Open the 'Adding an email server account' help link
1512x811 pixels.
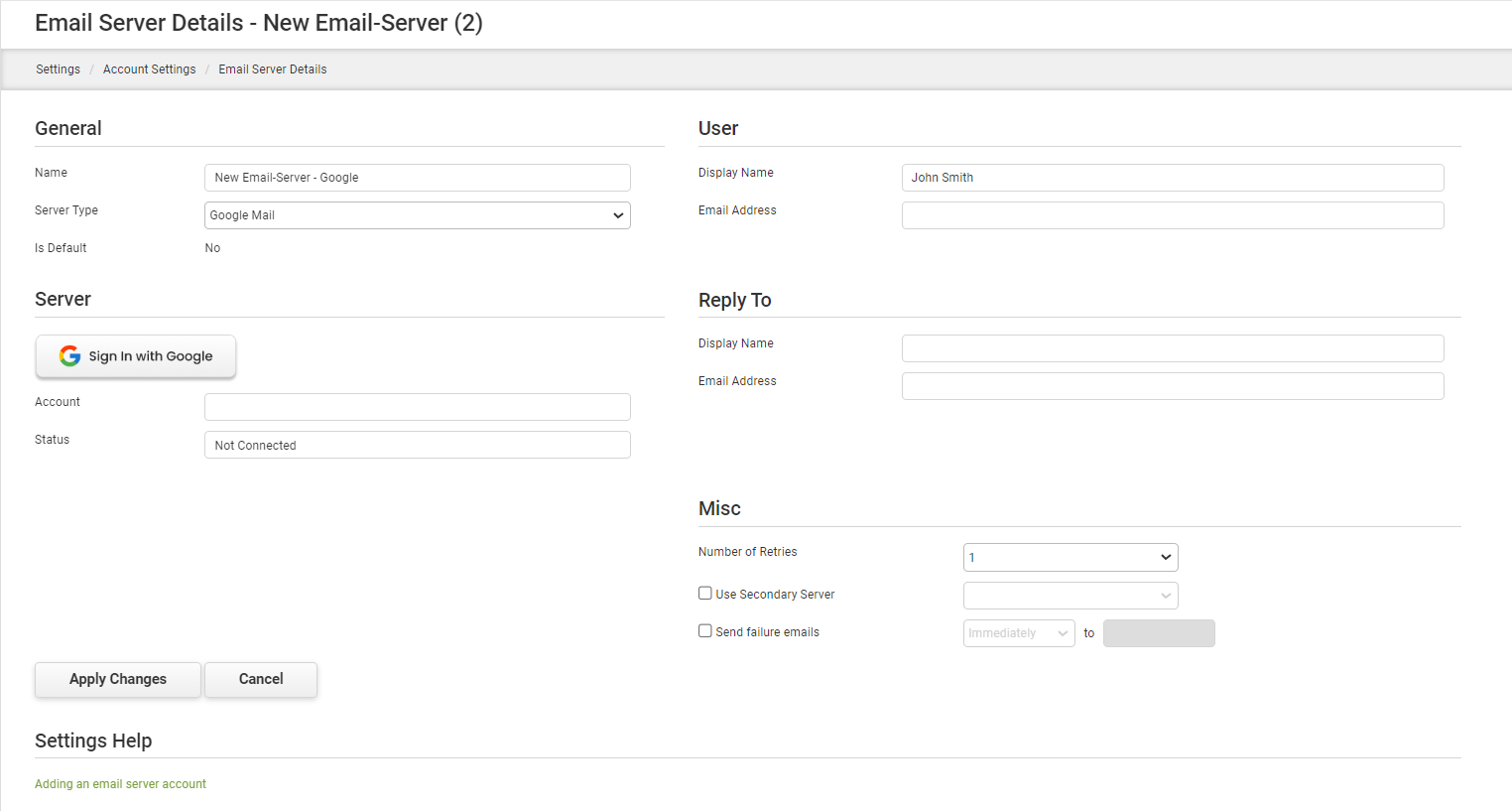[x=120, y=784]
